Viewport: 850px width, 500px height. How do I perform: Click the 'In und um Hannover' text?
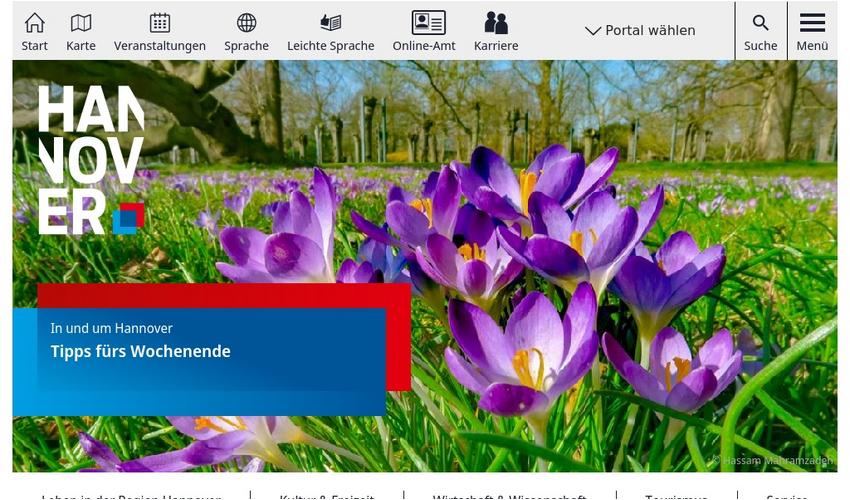[x=111, y=328]
